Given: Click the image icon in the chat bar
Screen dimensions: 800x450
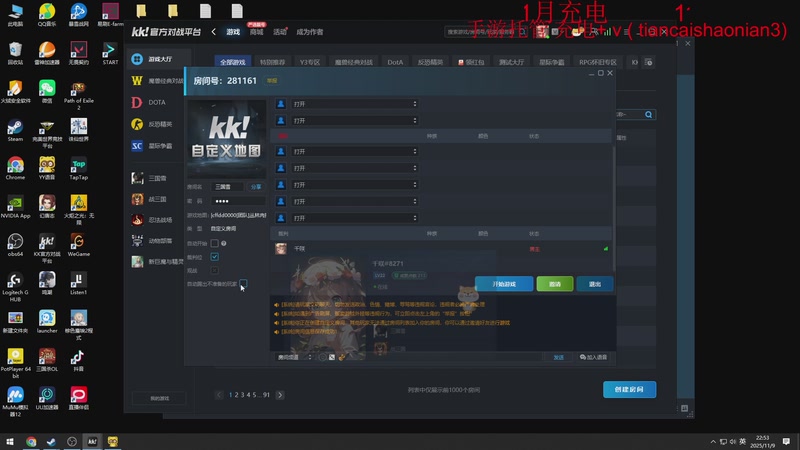Looking at the screenshot, I should coord(332,357).
